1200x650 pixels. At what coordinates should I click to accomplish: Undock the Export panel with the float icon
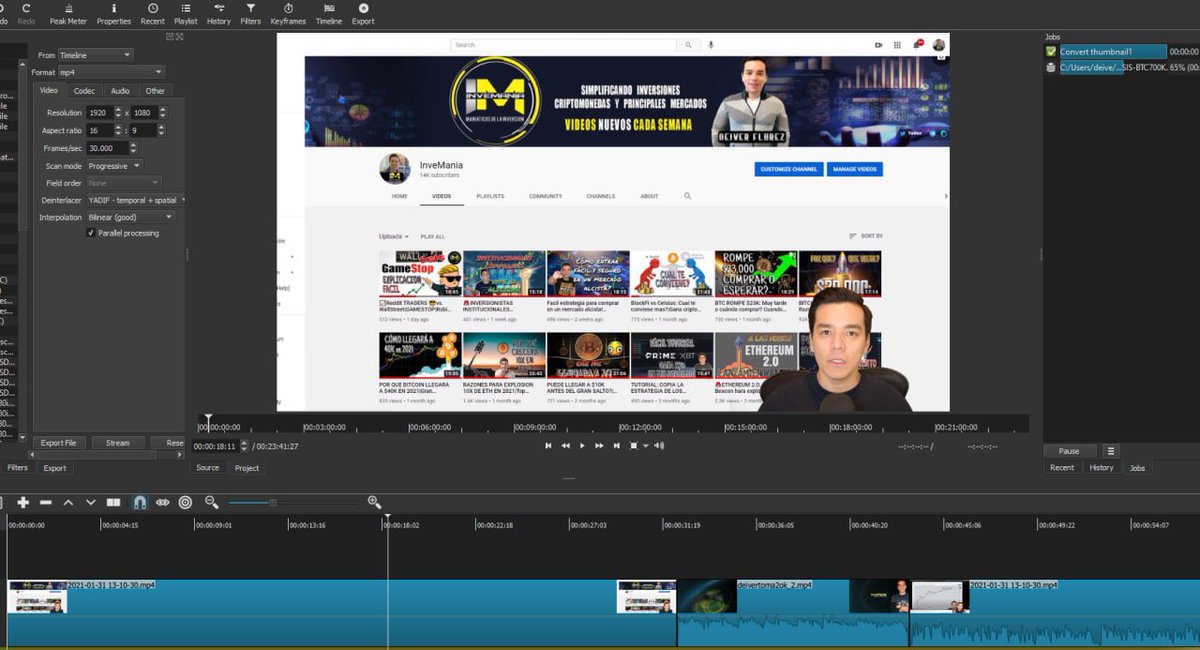tap(169, 36)
